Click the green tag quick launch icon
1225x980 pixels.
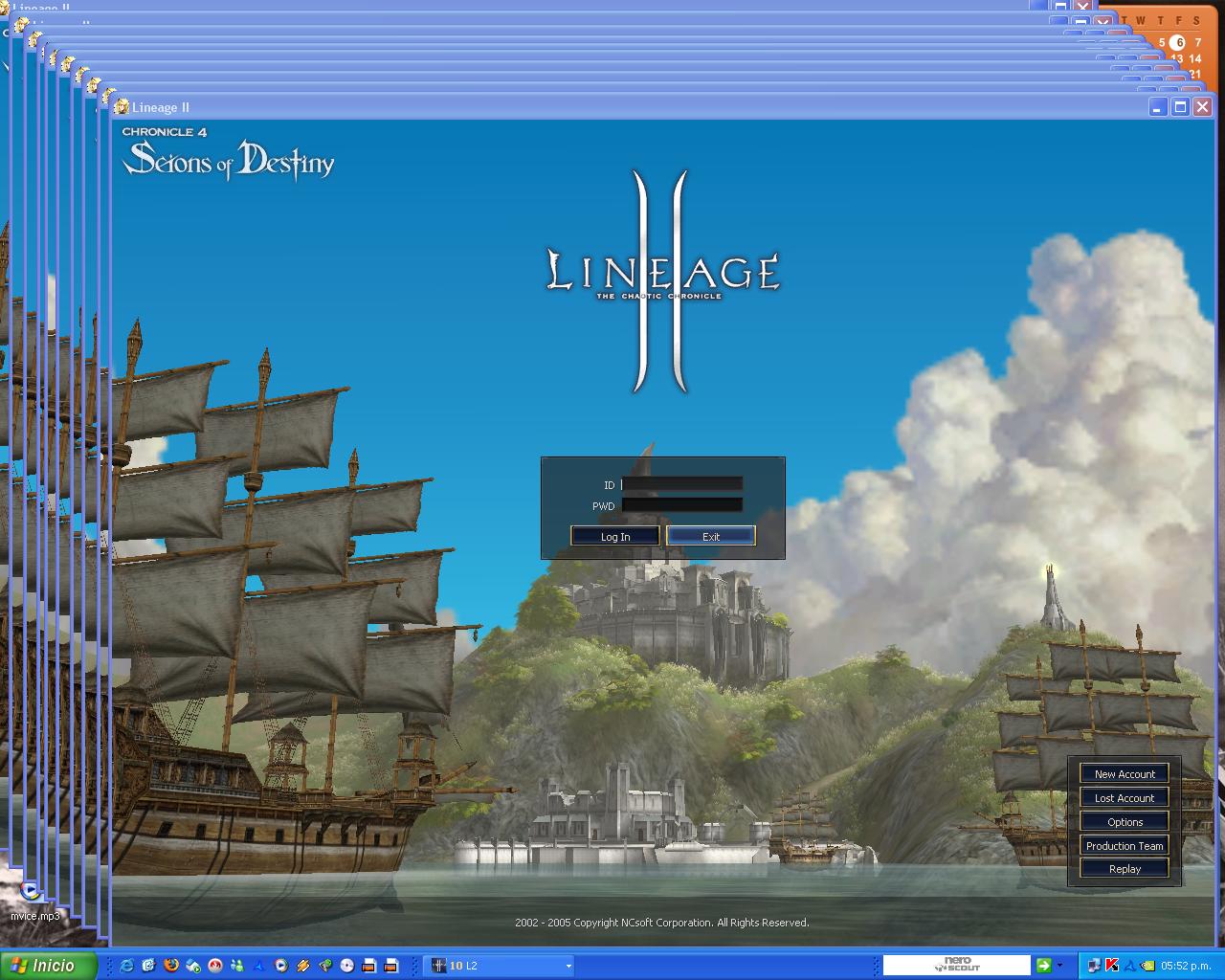[x=325, y=966]
